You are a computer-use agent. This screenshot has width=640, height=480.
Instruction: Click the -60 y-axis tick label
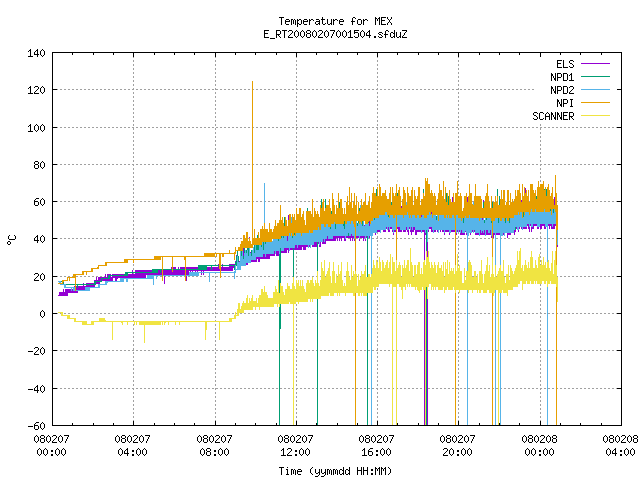click(x=36, y=426)
